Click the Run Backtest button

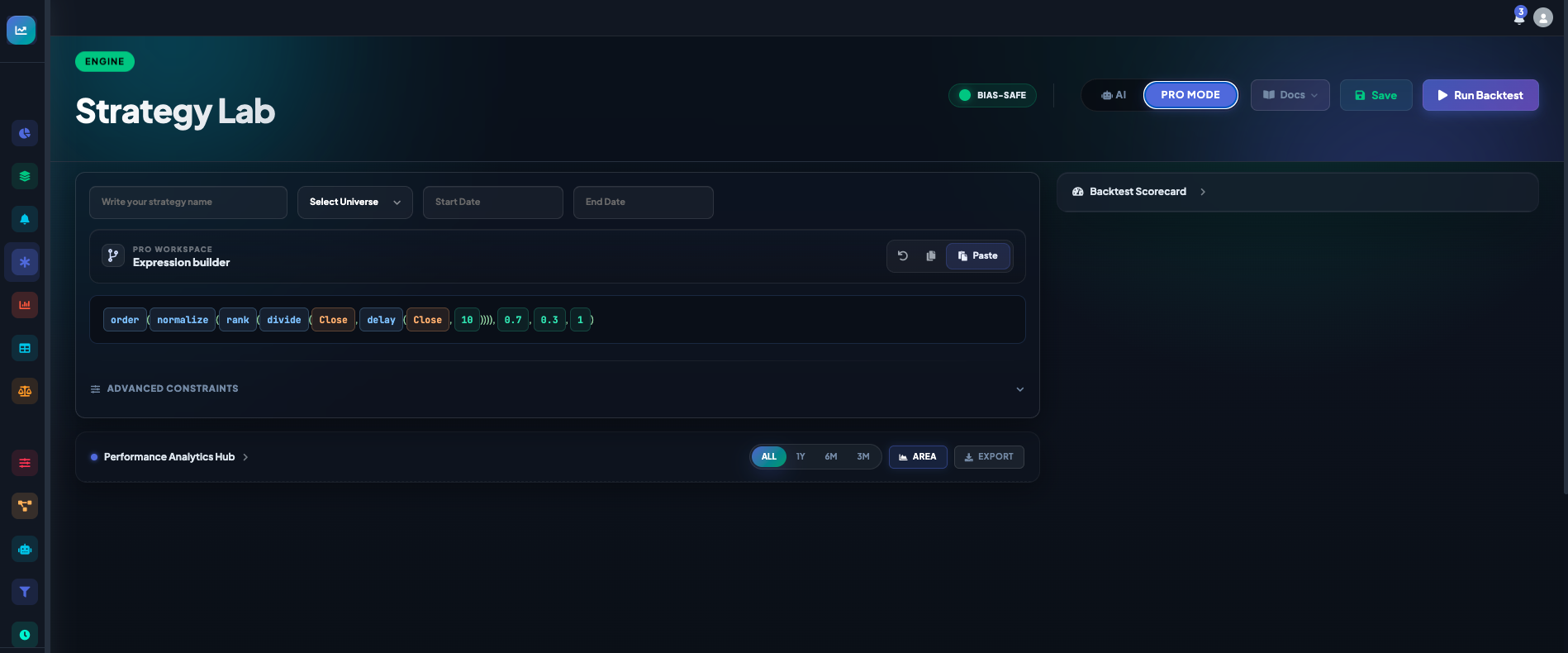[x=1480, y=95]
